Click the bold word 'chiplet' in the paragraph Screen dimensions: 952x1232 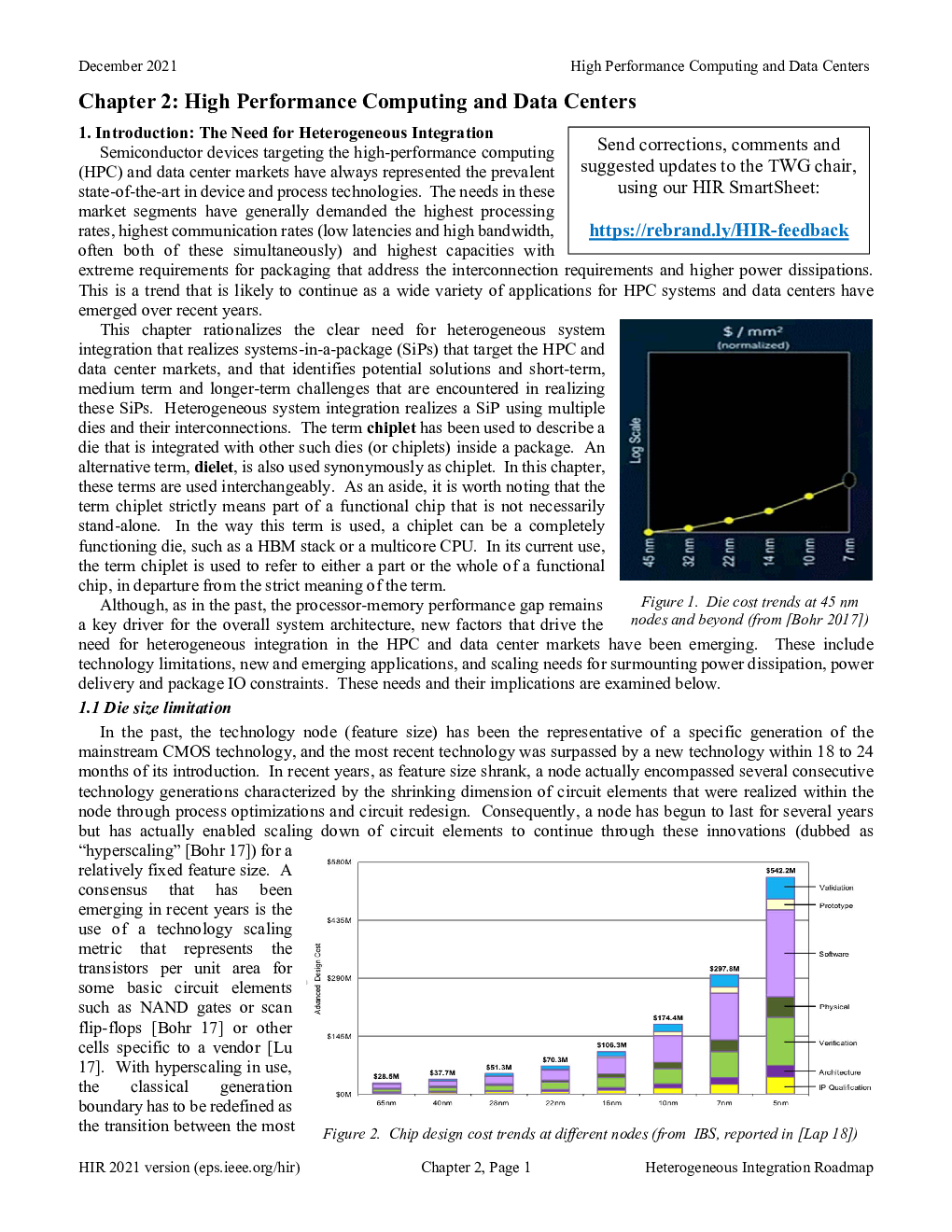pyautogui.click(x=391, y=427)
